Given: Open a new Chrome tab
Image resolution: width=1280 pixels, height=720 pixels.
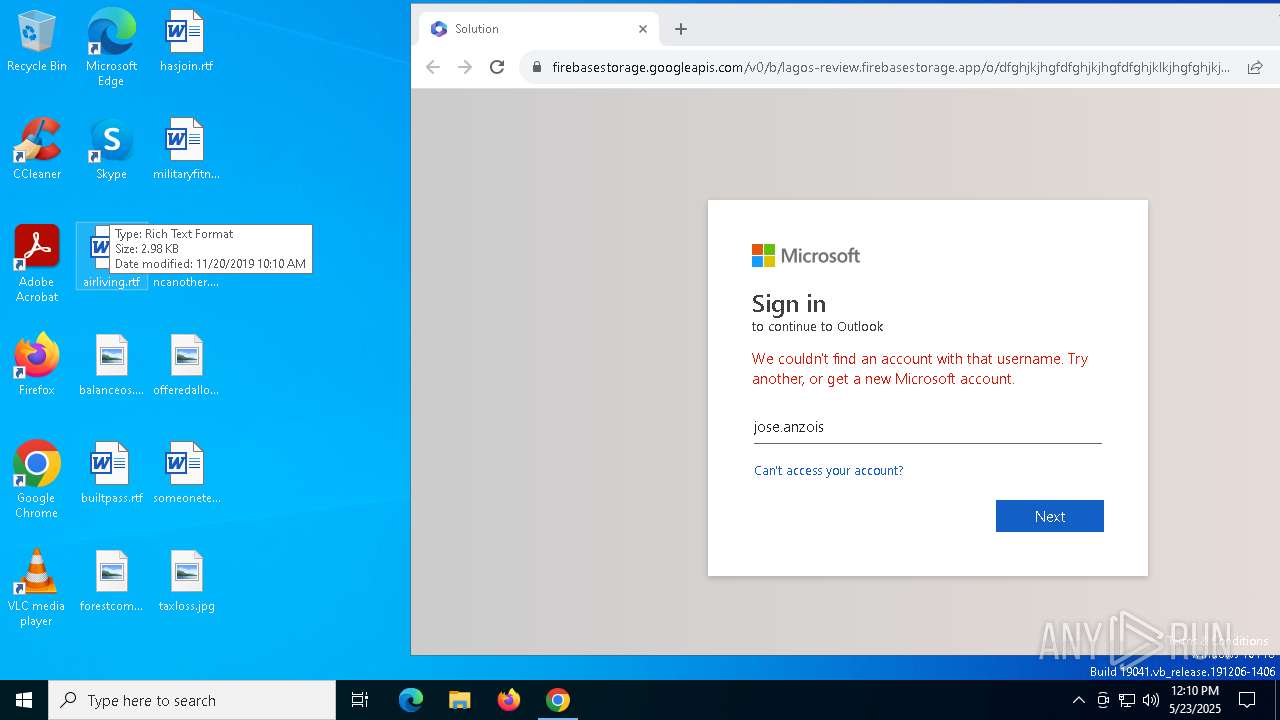Looking at the screenshot, I should [x=681, y=29].
